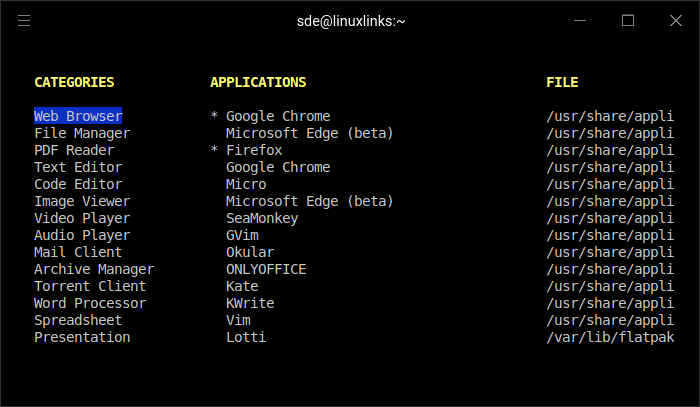Pick the Lotti application entry
700x407 pixels.
coord(246,337)
